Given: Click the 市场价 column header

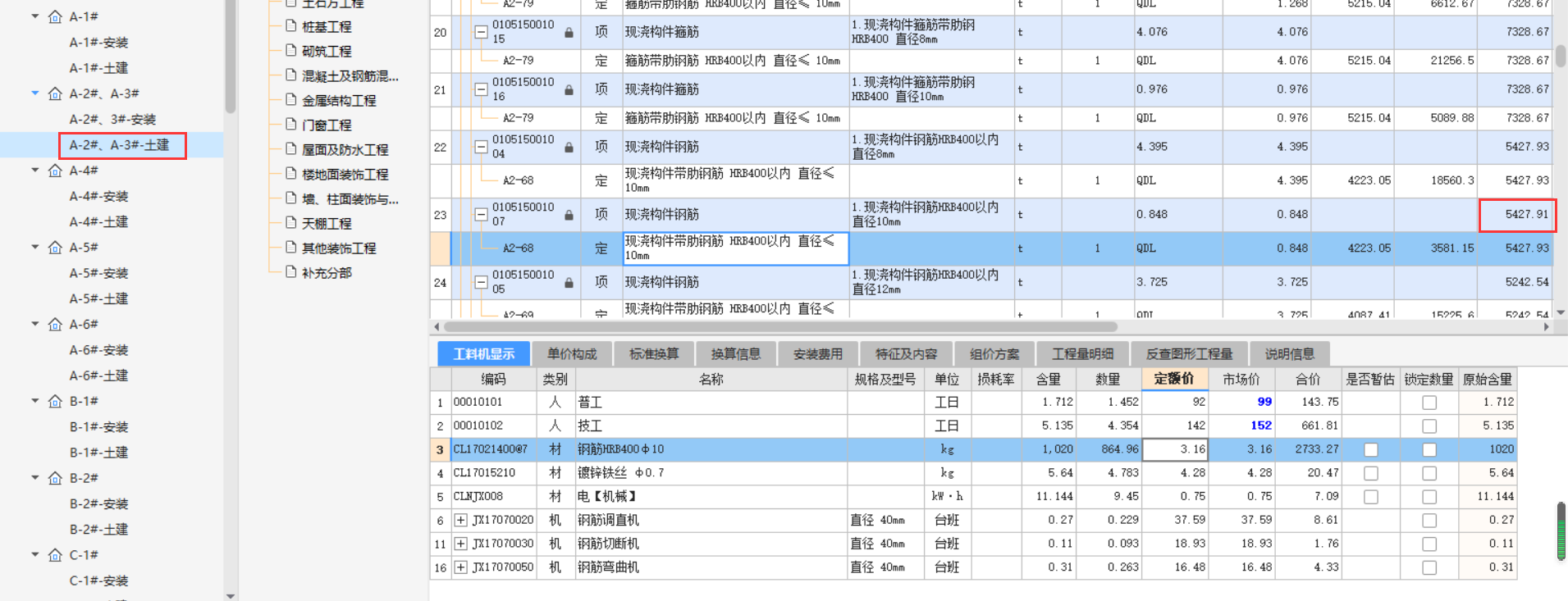Looking at the screenshot, I should [1241, 379].
